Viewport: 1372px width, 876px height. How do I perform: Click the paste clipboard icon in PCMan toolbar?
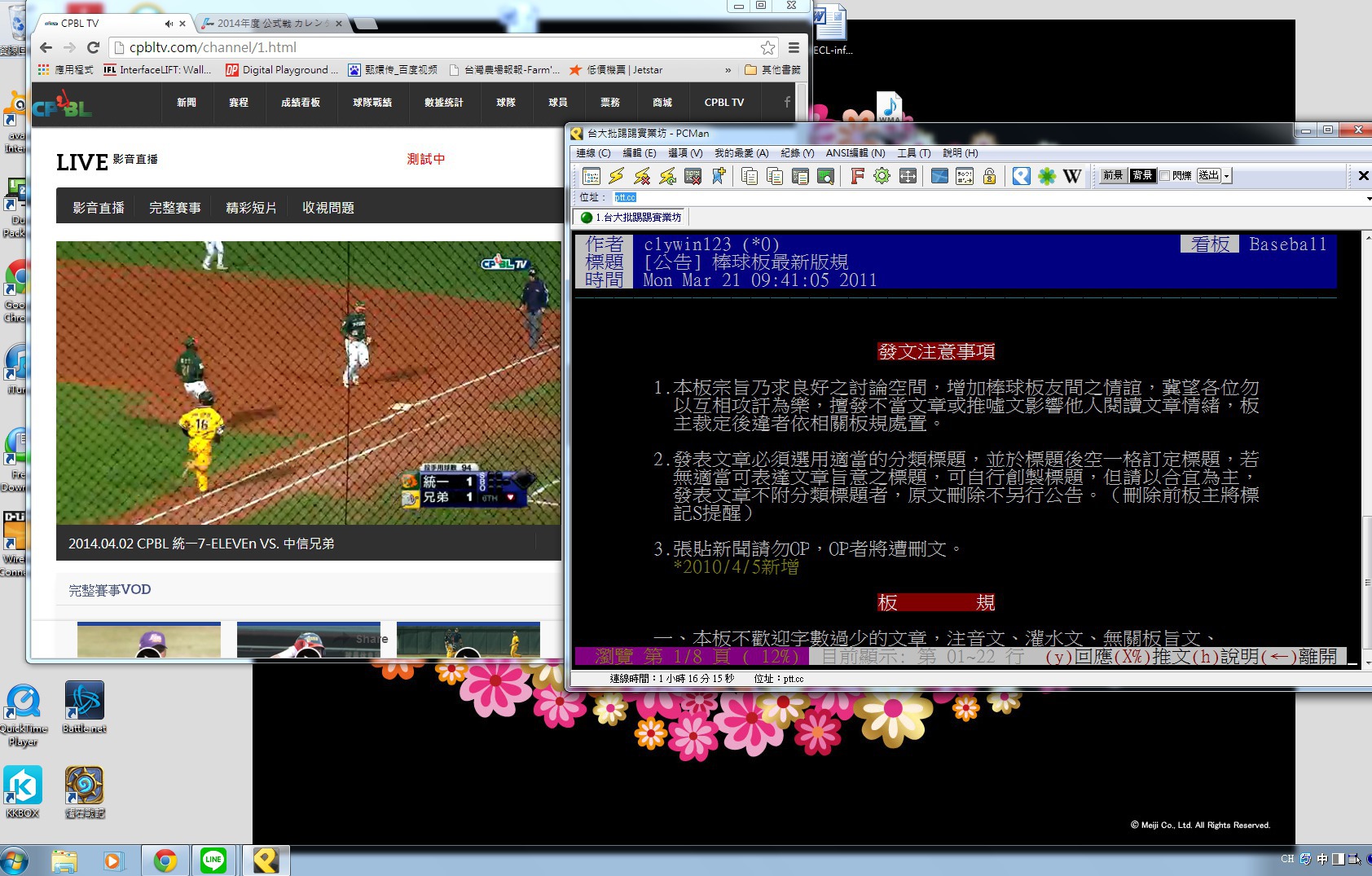(800, 176)
